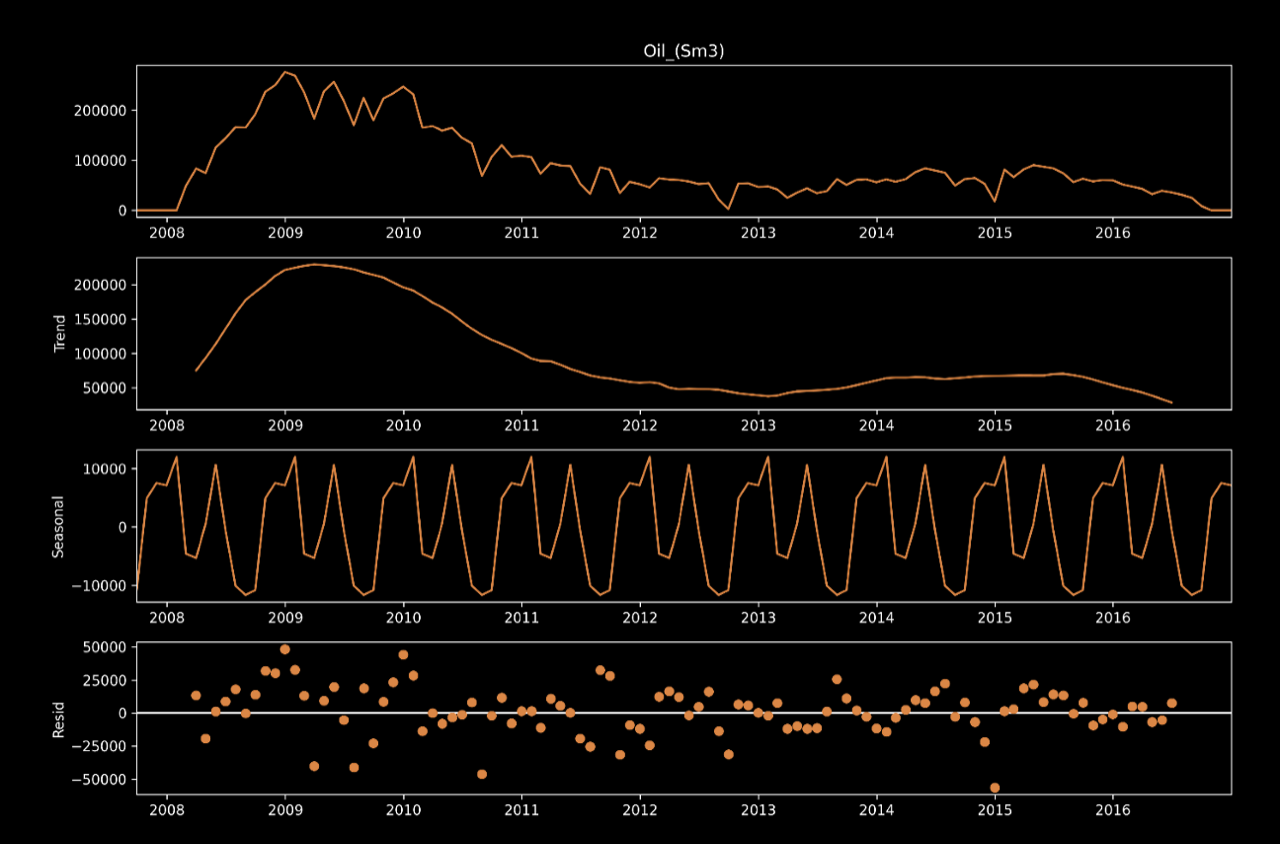Click the 25000 tick on Resid axis
This screenshot has width=1280, height=844.
(x=104, y=680)
